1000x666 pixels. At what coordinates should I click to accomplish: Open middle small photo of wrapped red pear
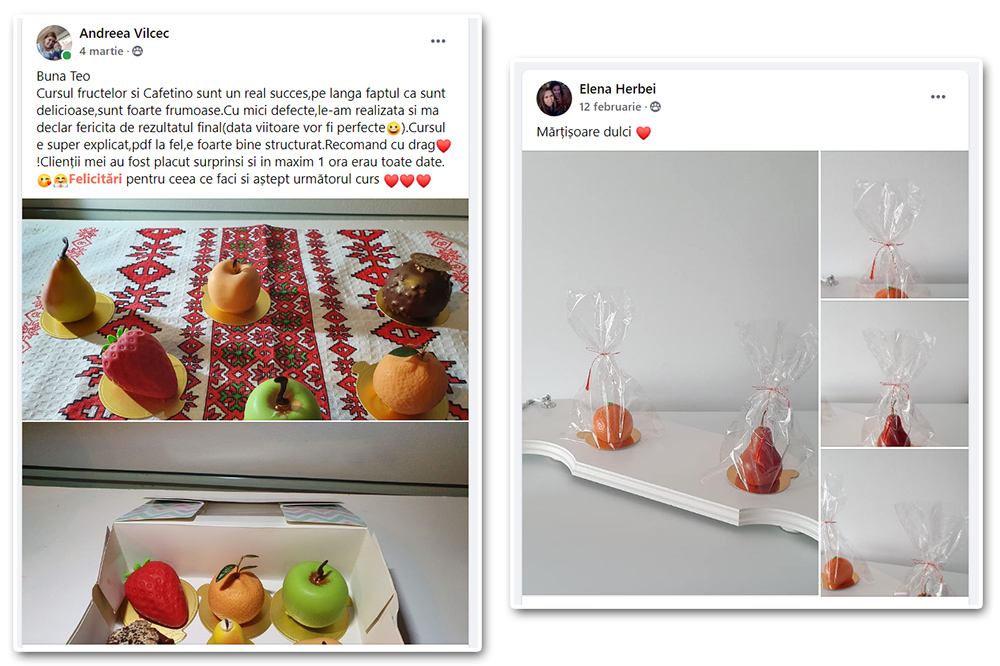point(894,374)
